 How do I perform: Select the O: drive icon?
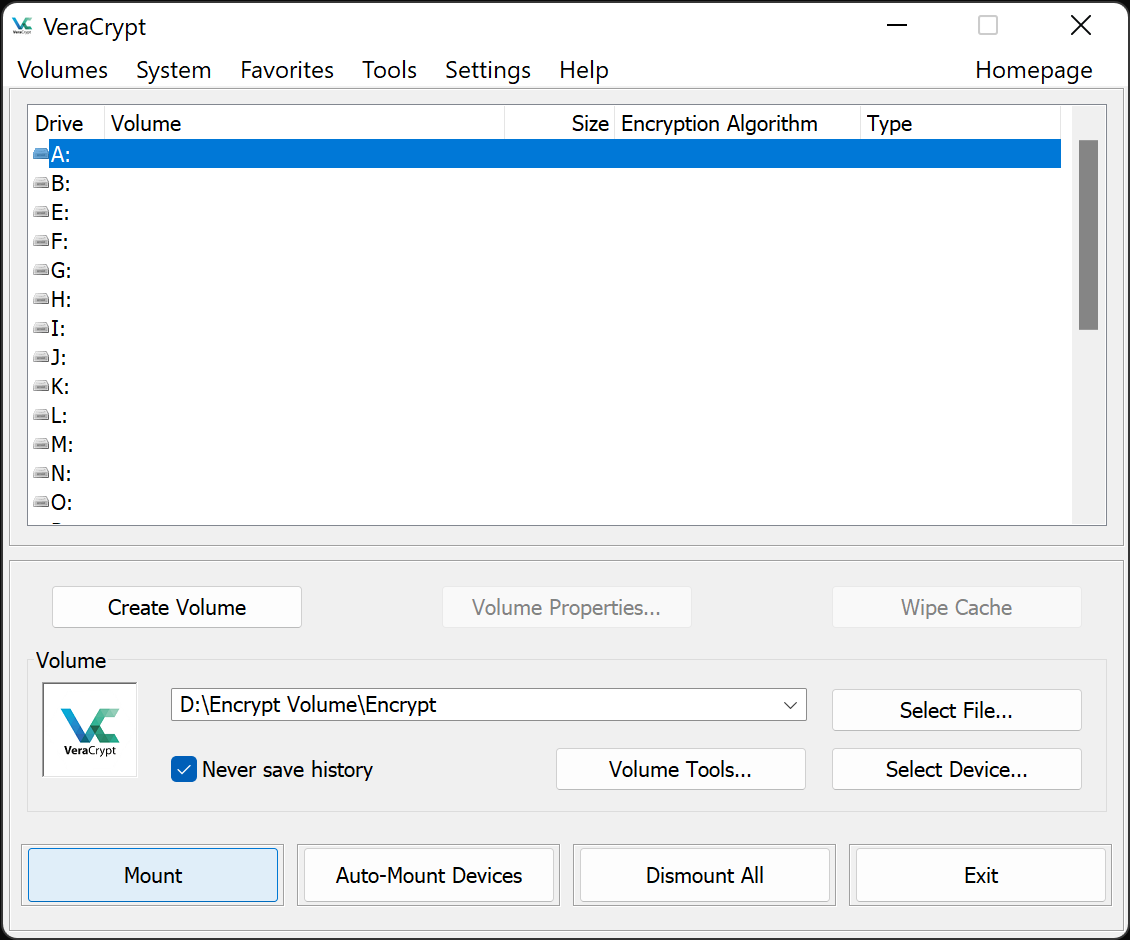point(41,502)
